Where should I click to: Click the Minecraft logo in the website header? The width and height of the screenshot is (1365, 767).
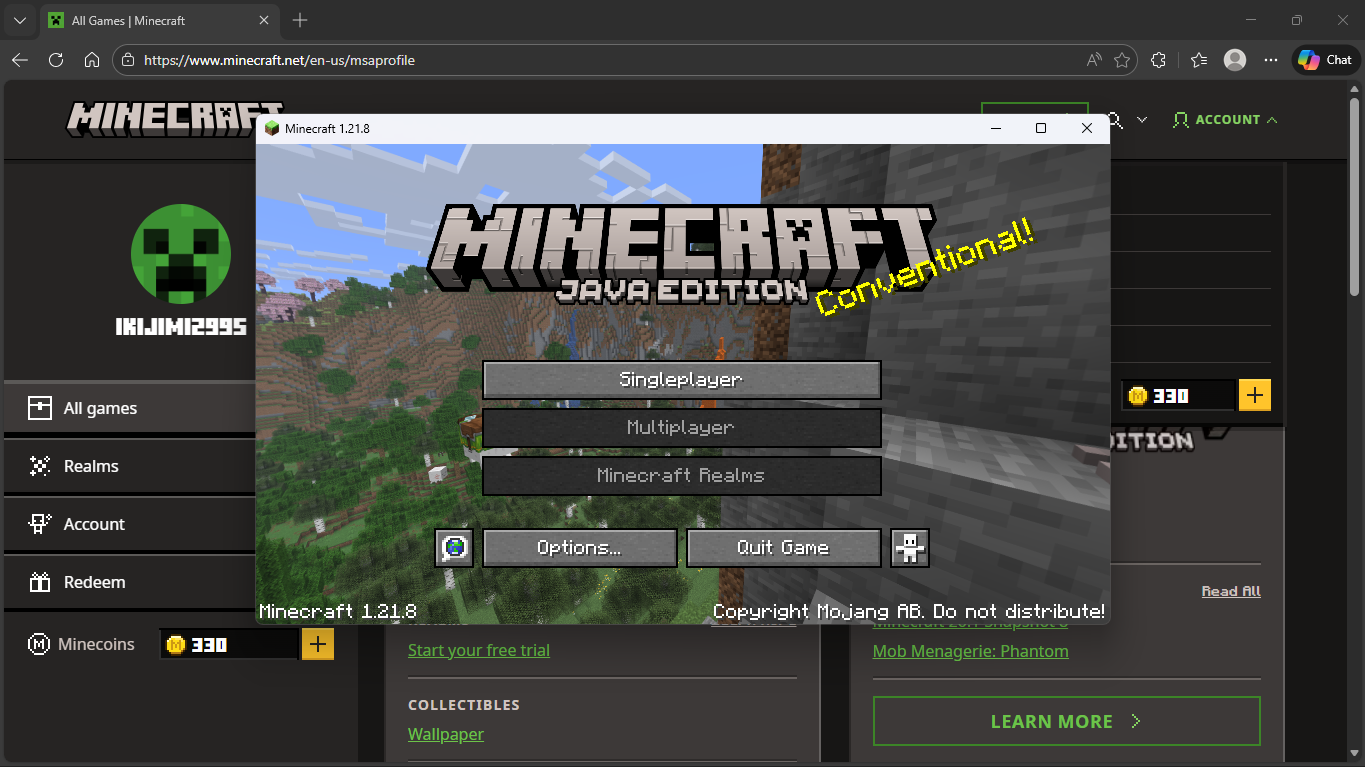[x=174, y=119]
